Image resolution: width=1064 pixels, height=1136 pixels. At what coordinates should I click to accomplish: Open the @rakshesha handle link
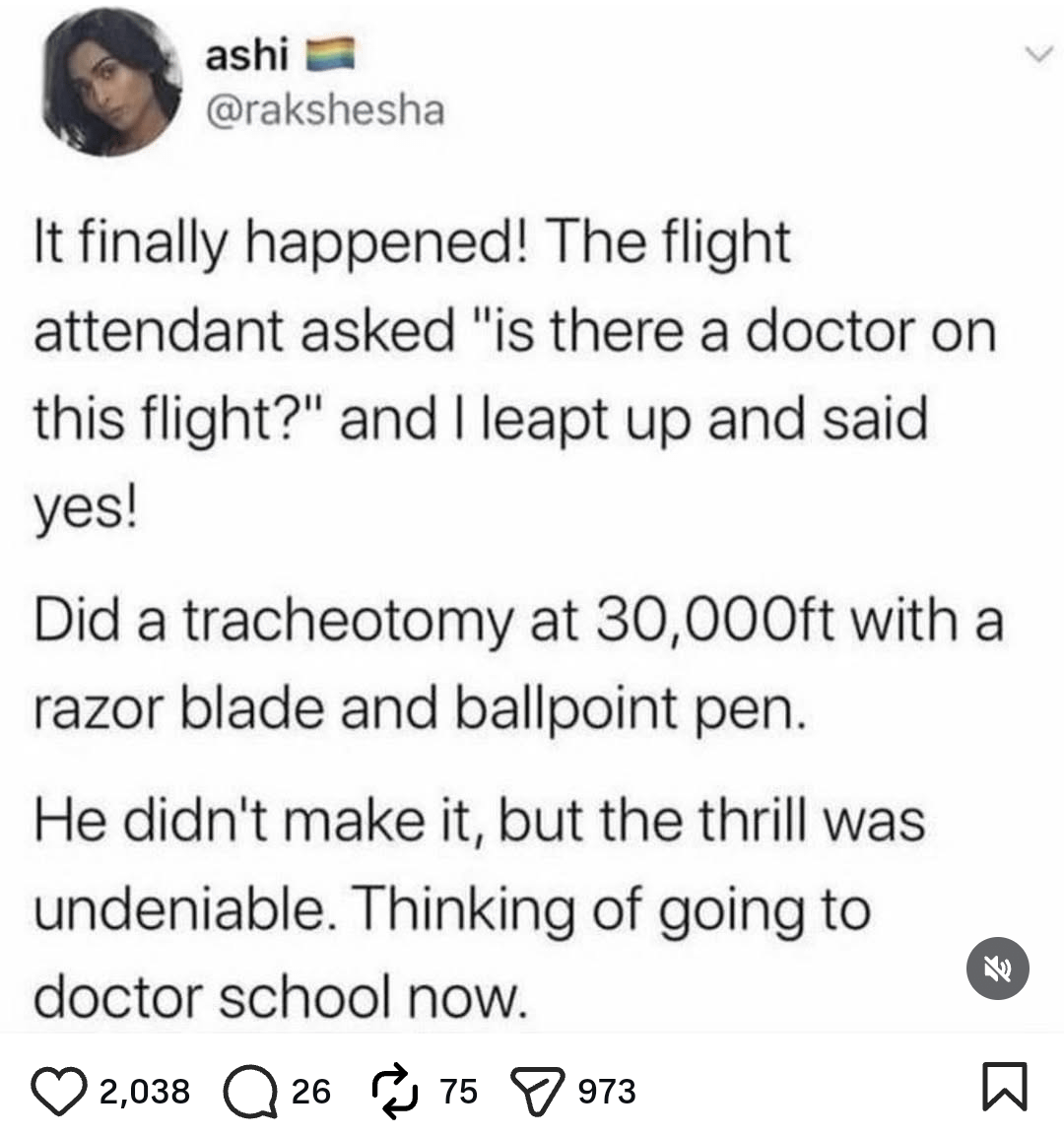tap(325, 111)
